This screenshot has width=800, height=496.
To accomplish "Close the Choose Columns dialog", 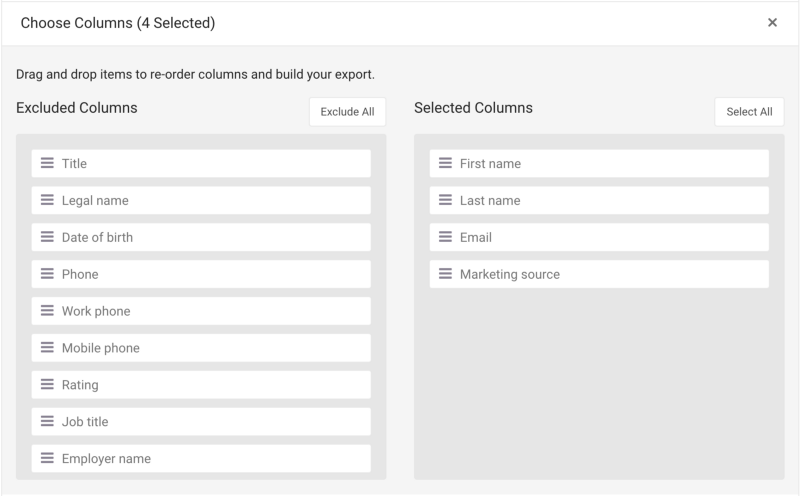I will pyautogui.click(x=772, y=22).
